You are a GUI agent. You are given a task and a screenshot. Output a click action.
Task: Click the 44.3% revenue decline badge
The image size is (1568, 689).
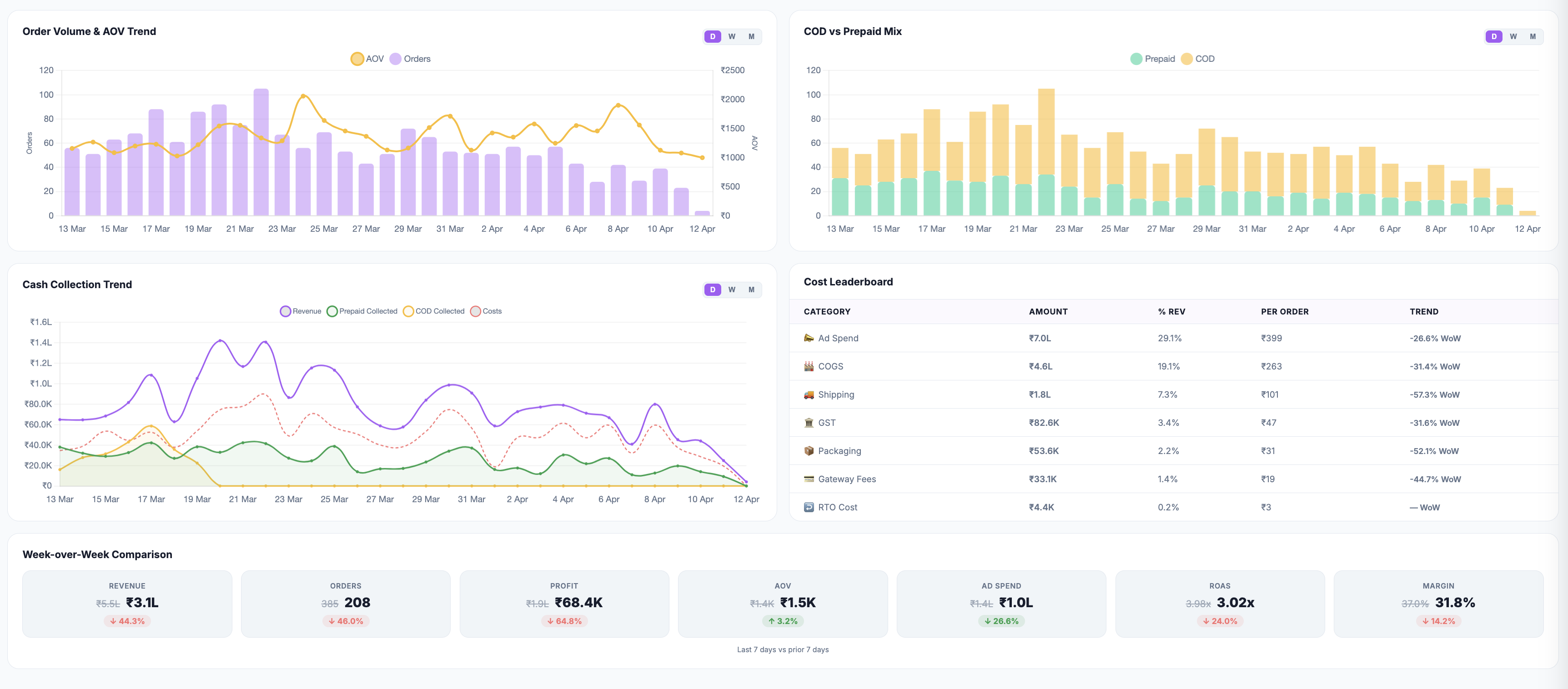[x=127, y=621]
